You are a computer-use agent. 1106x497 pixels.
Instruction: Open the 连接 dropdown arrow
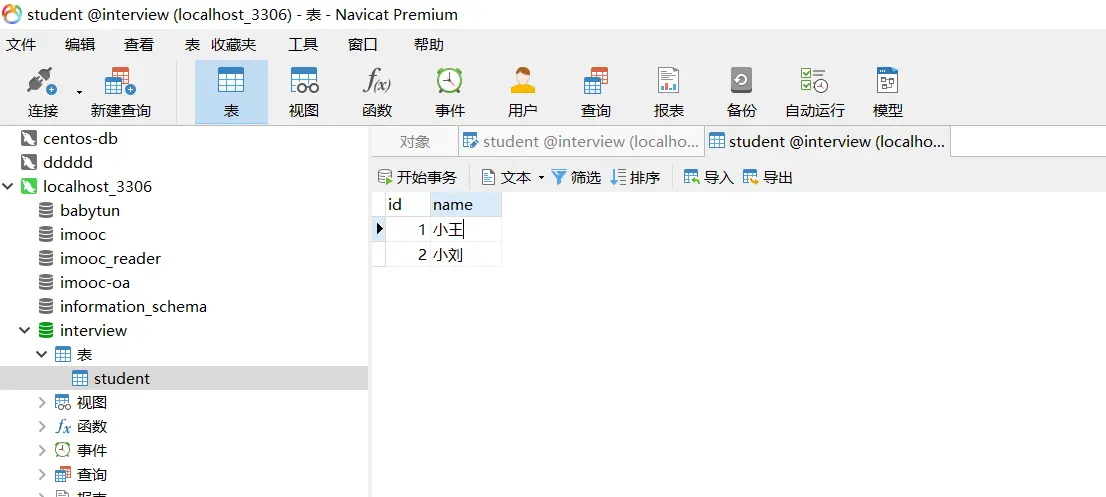[79, 92]
